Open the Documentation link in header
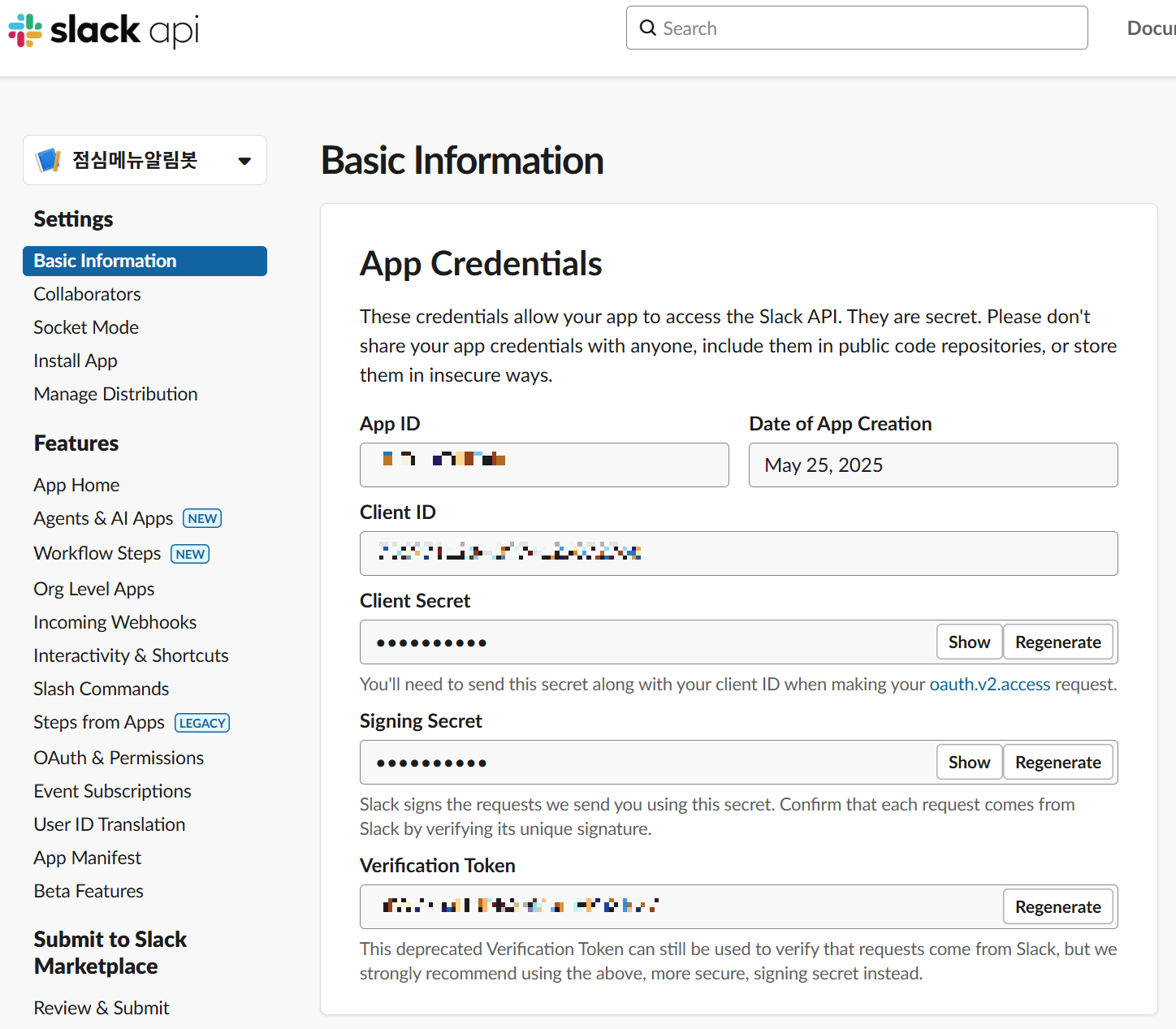Screen dimensions: 1176x1029 pos(1151,28)
